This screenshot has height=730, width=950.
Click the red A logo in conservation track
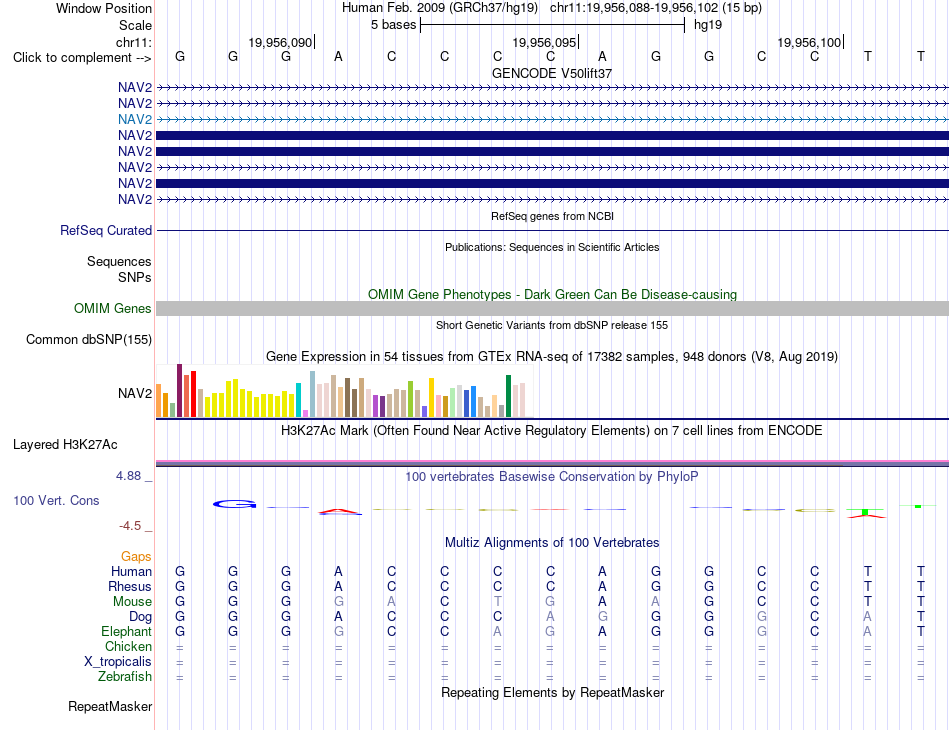coord(340,511)
